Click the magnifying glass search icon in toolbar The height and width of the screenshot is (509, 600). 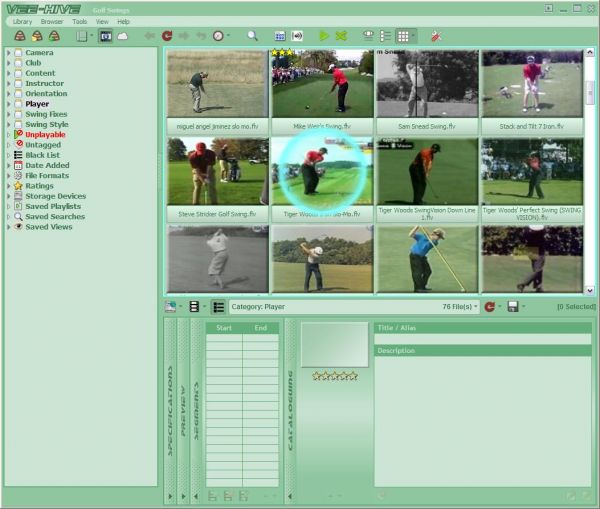tap(252, 36)
